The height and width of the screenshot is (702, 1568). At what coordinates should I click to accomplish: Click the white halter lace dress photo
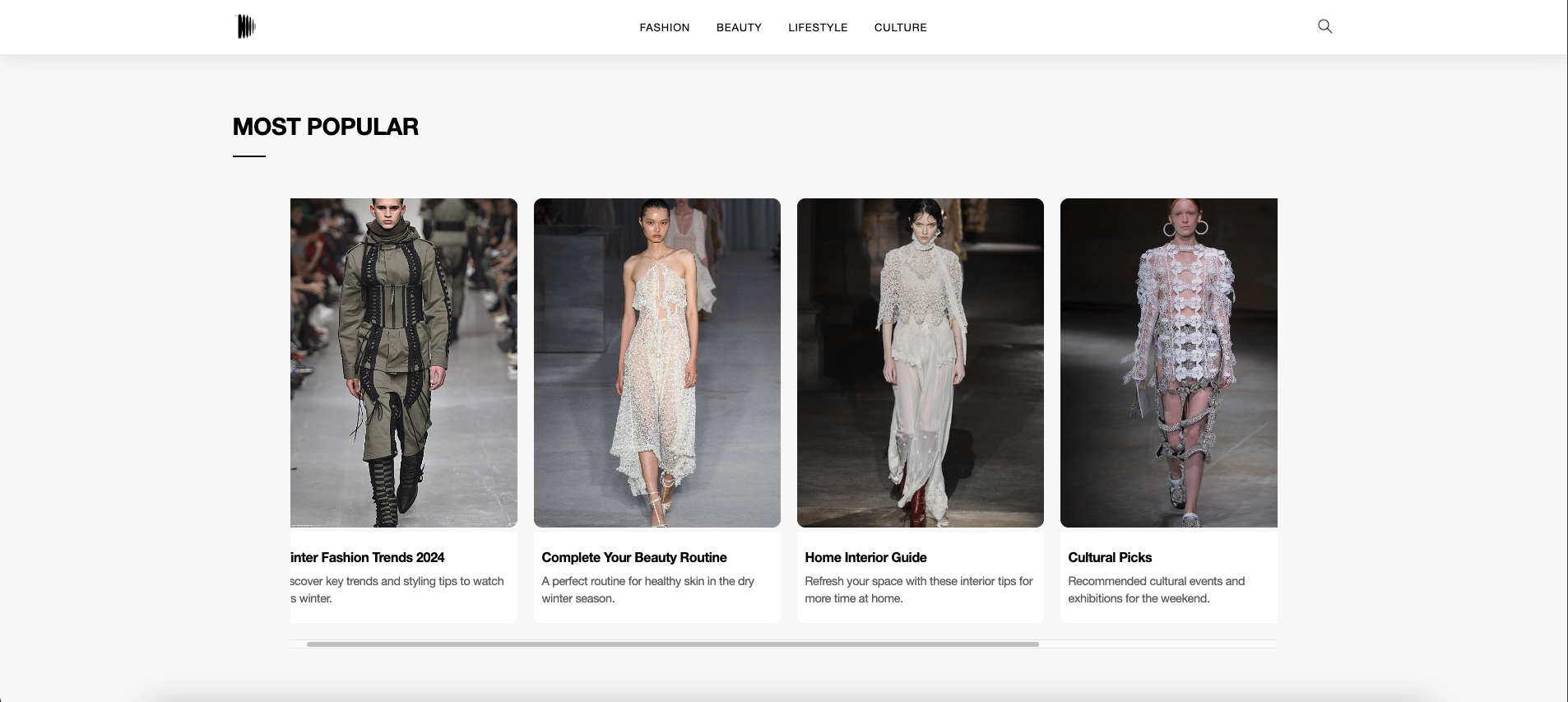tap(656, 362)
